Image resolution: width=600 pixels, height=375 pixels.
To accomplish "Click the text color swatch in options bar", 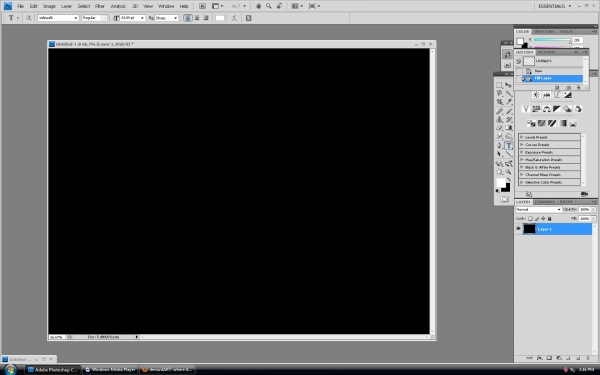I will pos(220,18).
